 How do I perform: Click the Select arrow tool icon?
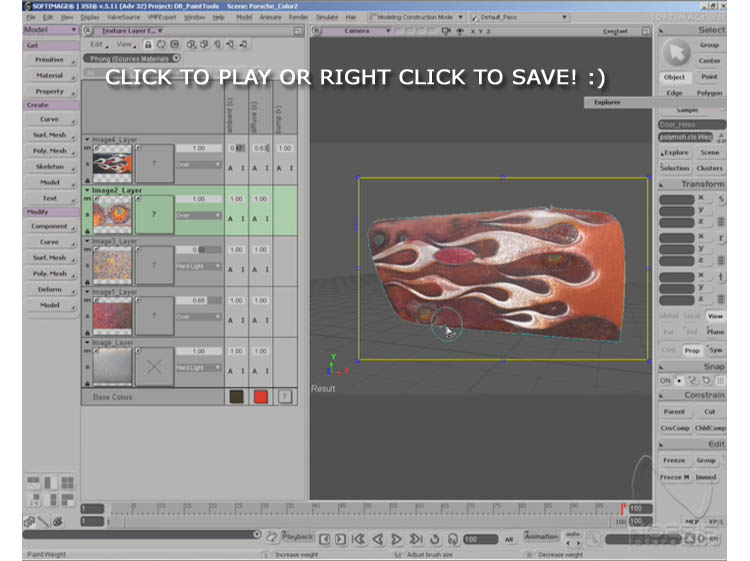point(677,52)
